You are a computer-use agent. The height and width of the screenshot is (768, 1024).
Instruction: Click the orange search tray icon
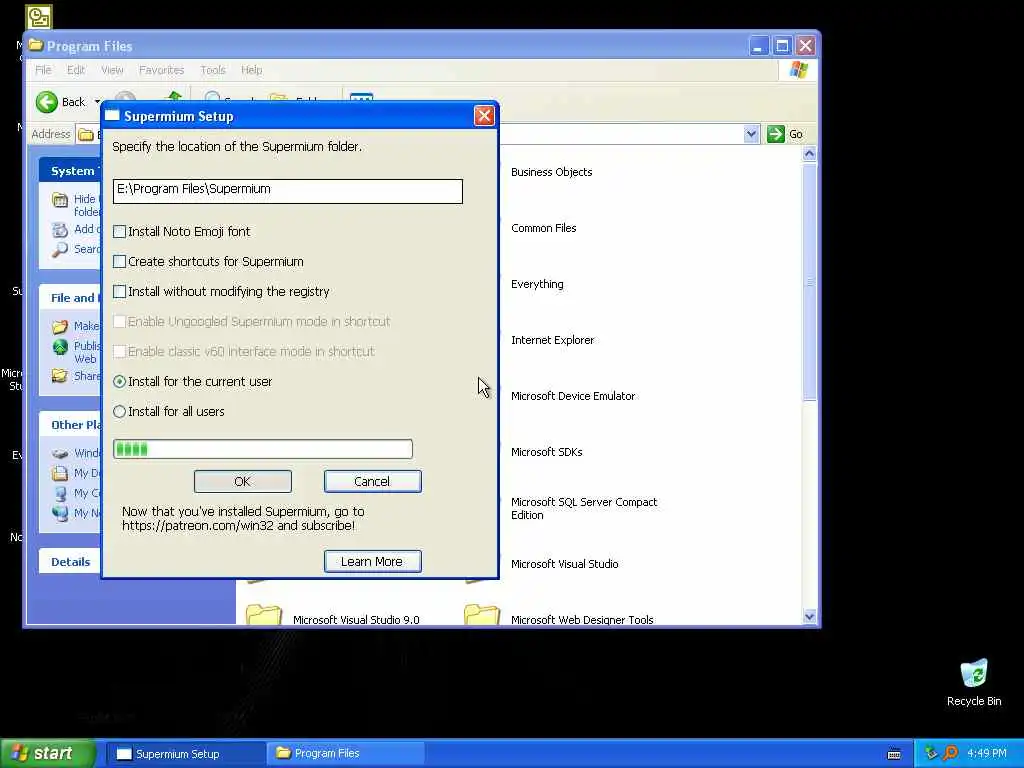pyautogui.click(x=951, y=754)
